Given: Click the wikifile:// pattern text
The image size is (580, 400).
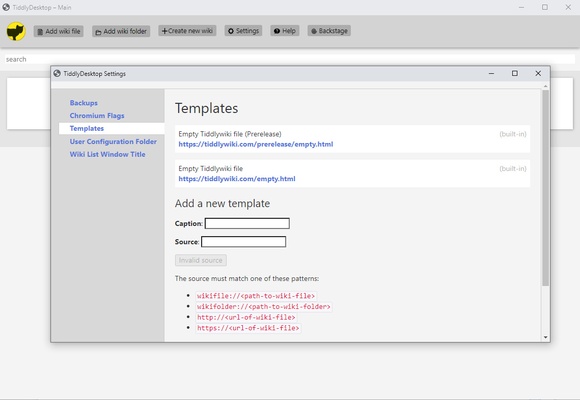Looking at the screenshot, I should 256,296.
